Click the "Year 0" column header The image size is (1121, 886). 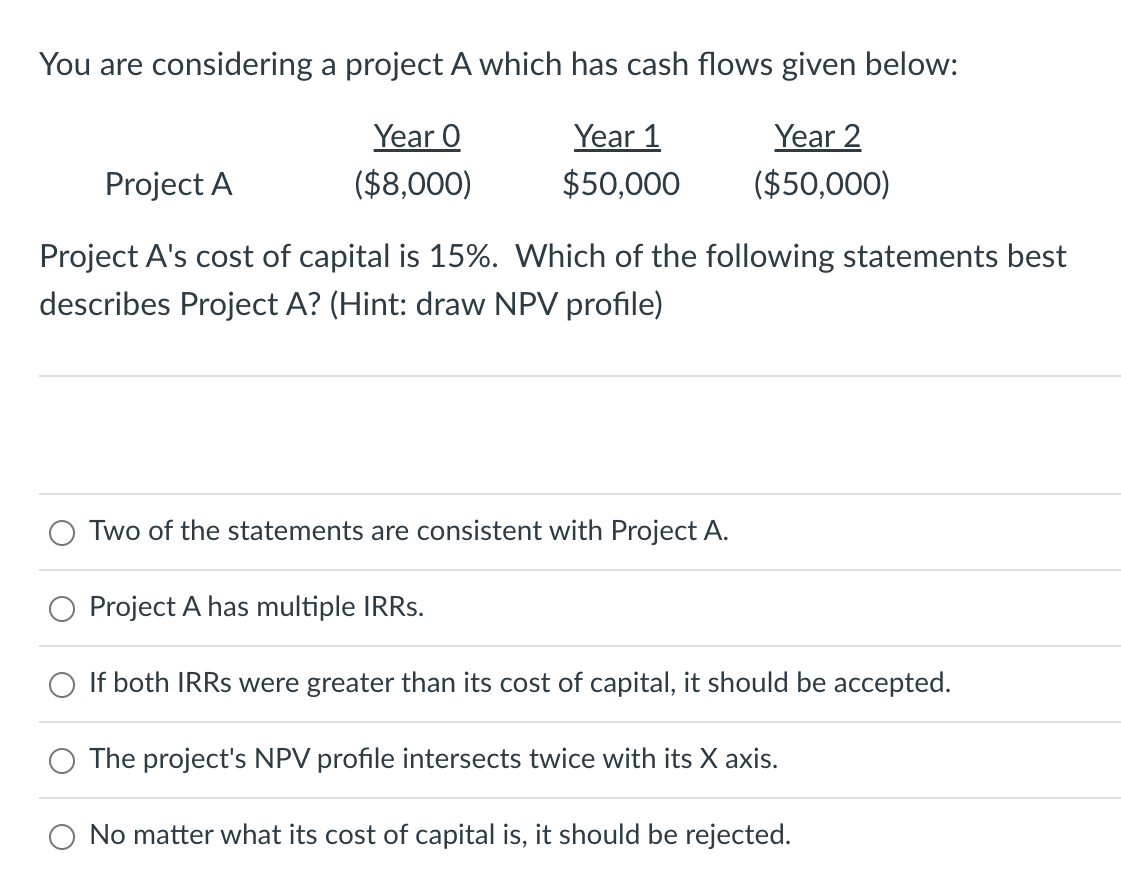[x=416, y=136]
